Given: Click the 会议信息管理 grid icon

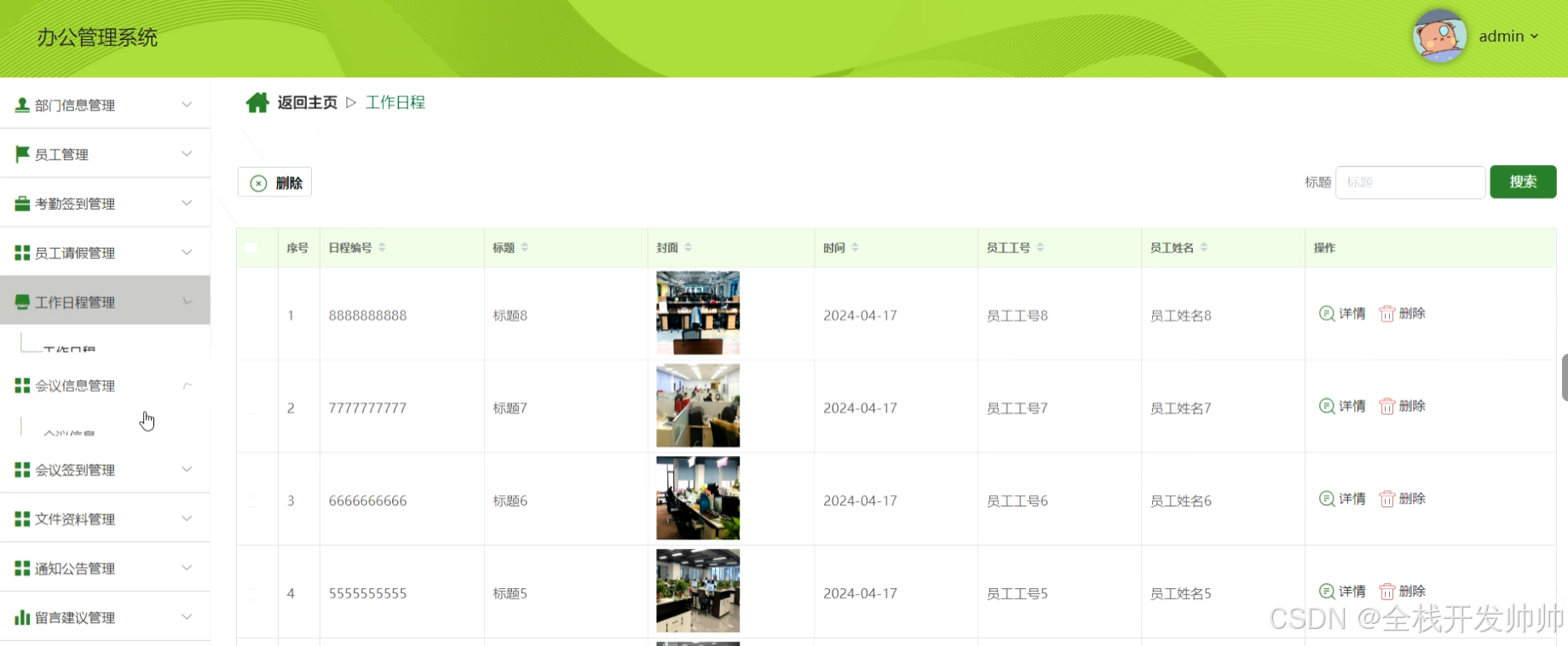Looking at the screenshot, I should point(22,385).
